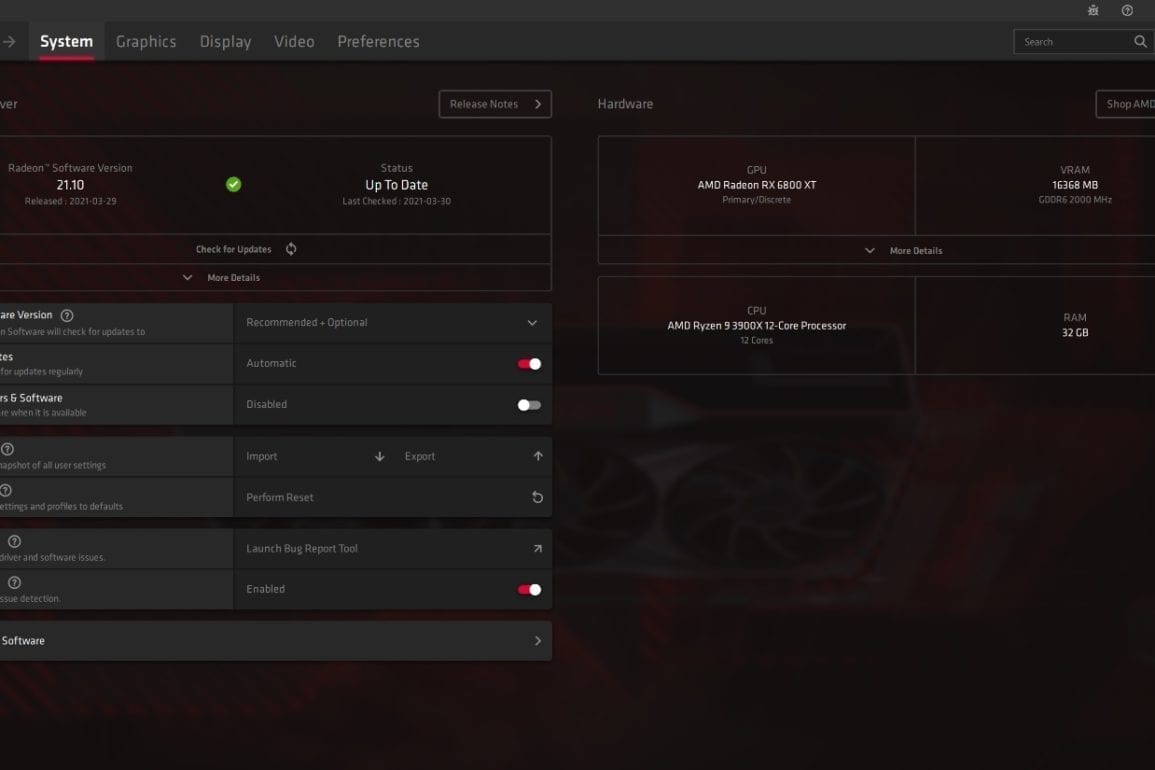Screen dimensions: 1155x770
Task: Click the '32 GB' RAM value
Action: coord(1075,332)
